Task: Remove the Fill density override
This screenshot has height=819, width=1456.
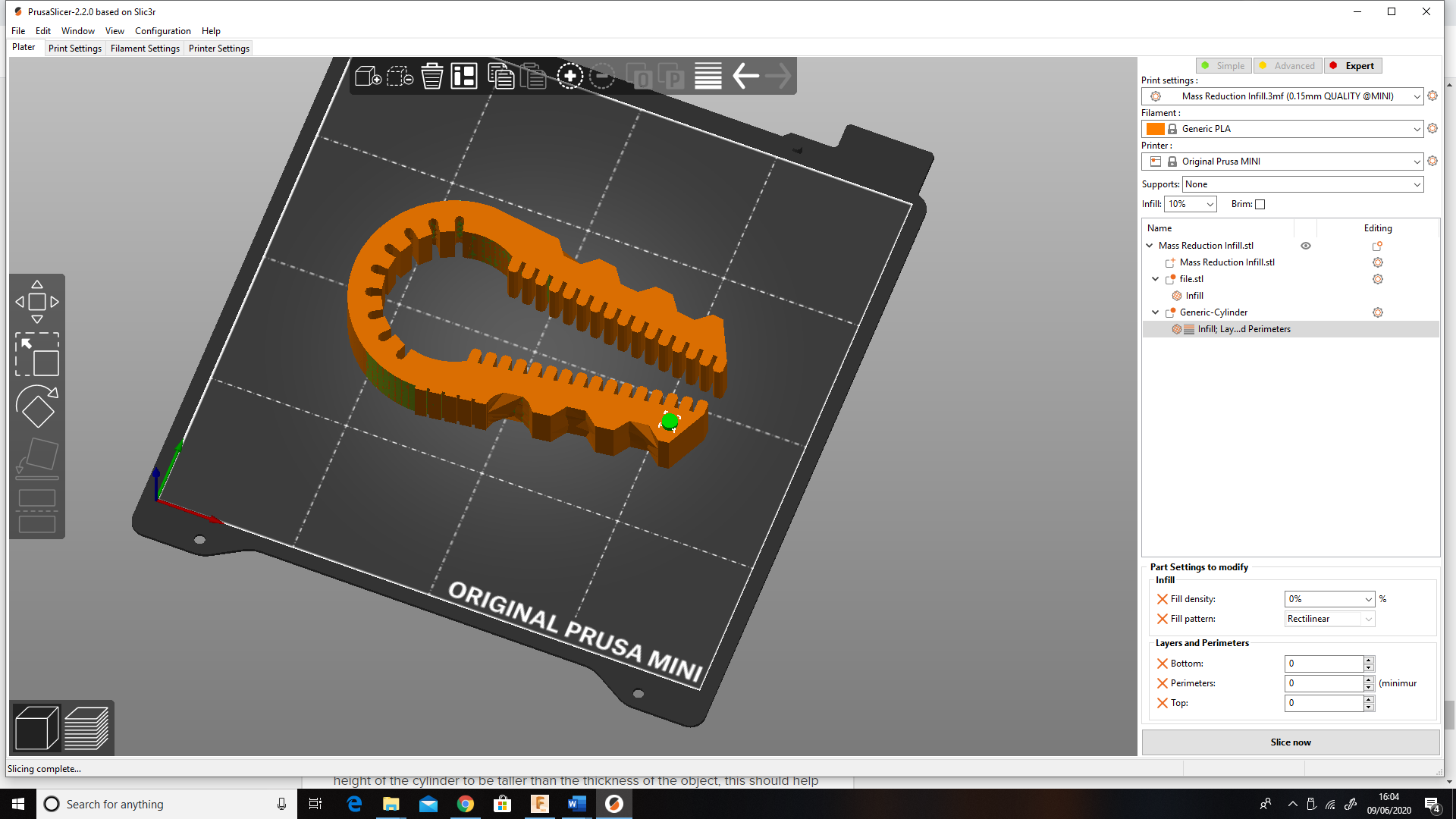Action: [1162, 599]
